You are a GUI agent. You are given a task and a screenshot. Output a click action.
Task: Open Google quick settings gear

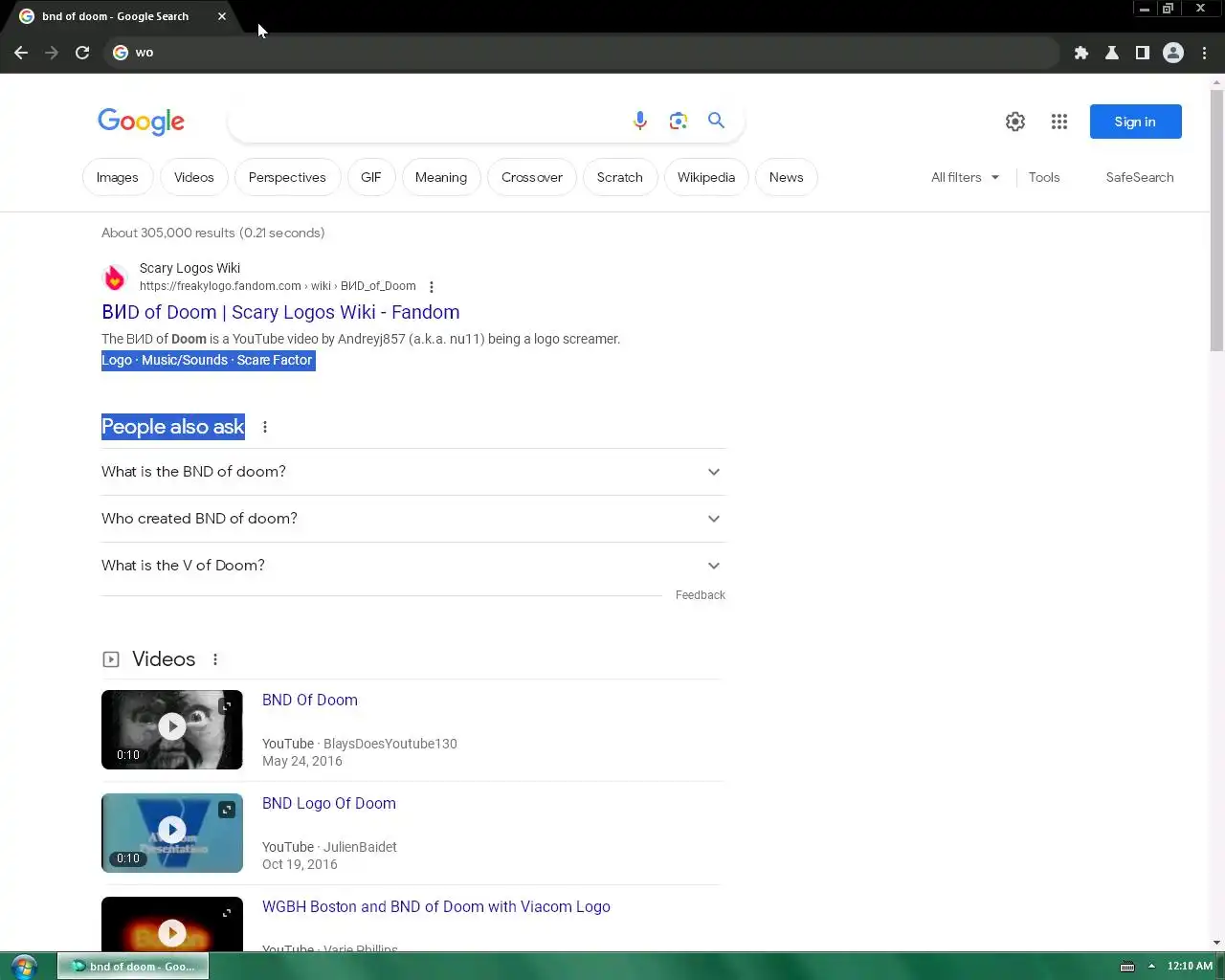pyautogui.click(x=1015, y=122)
